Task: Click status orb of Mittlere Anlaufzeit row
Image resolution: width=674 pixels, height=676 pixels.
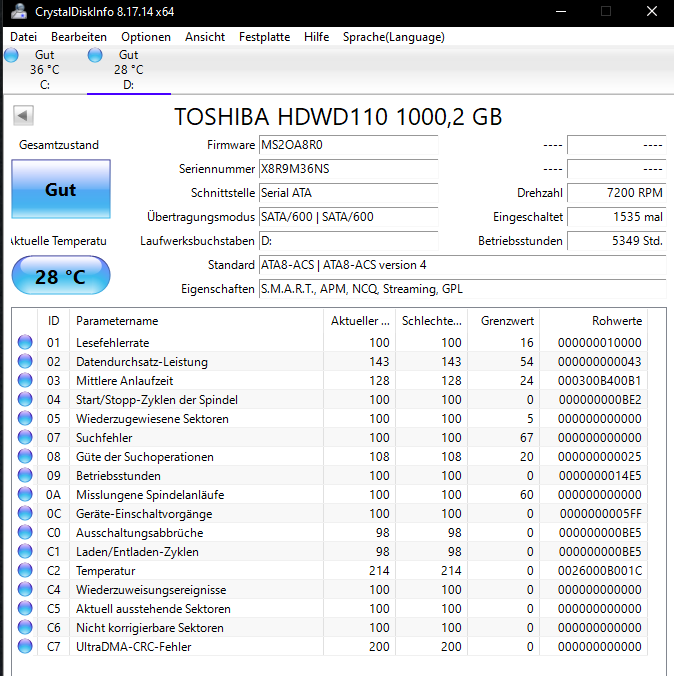Action: (x=25, y=380)
